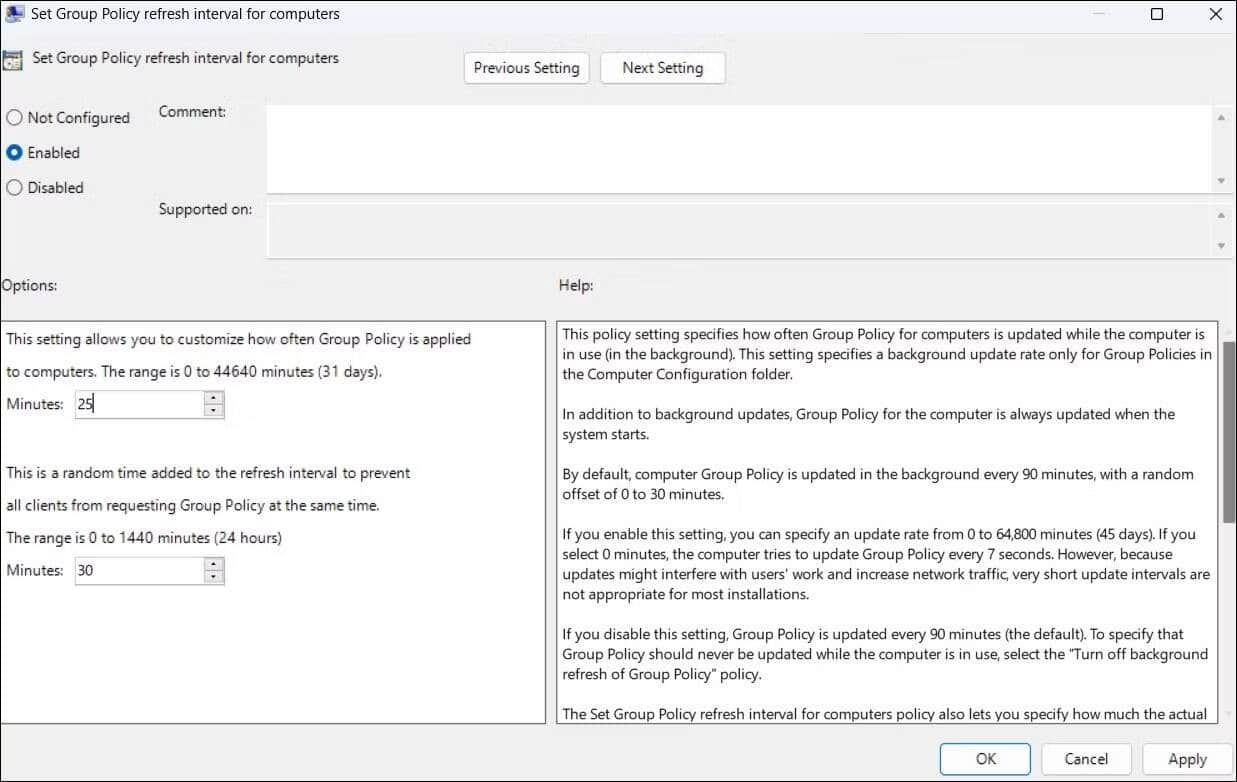Click inside the Comment text area
Image resolution: width=1237 pixels, height=782 pixels.
point(700,148)
